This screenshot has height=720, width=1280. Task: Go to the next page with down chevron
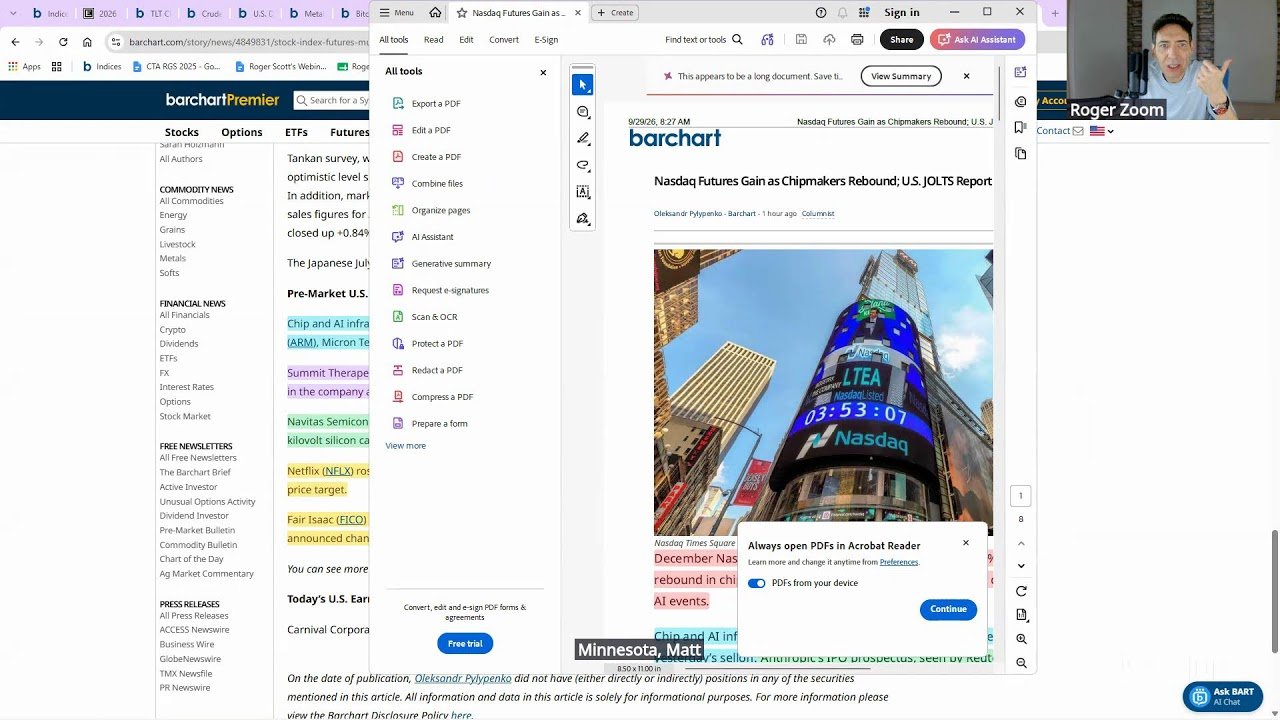(1021, 566)
